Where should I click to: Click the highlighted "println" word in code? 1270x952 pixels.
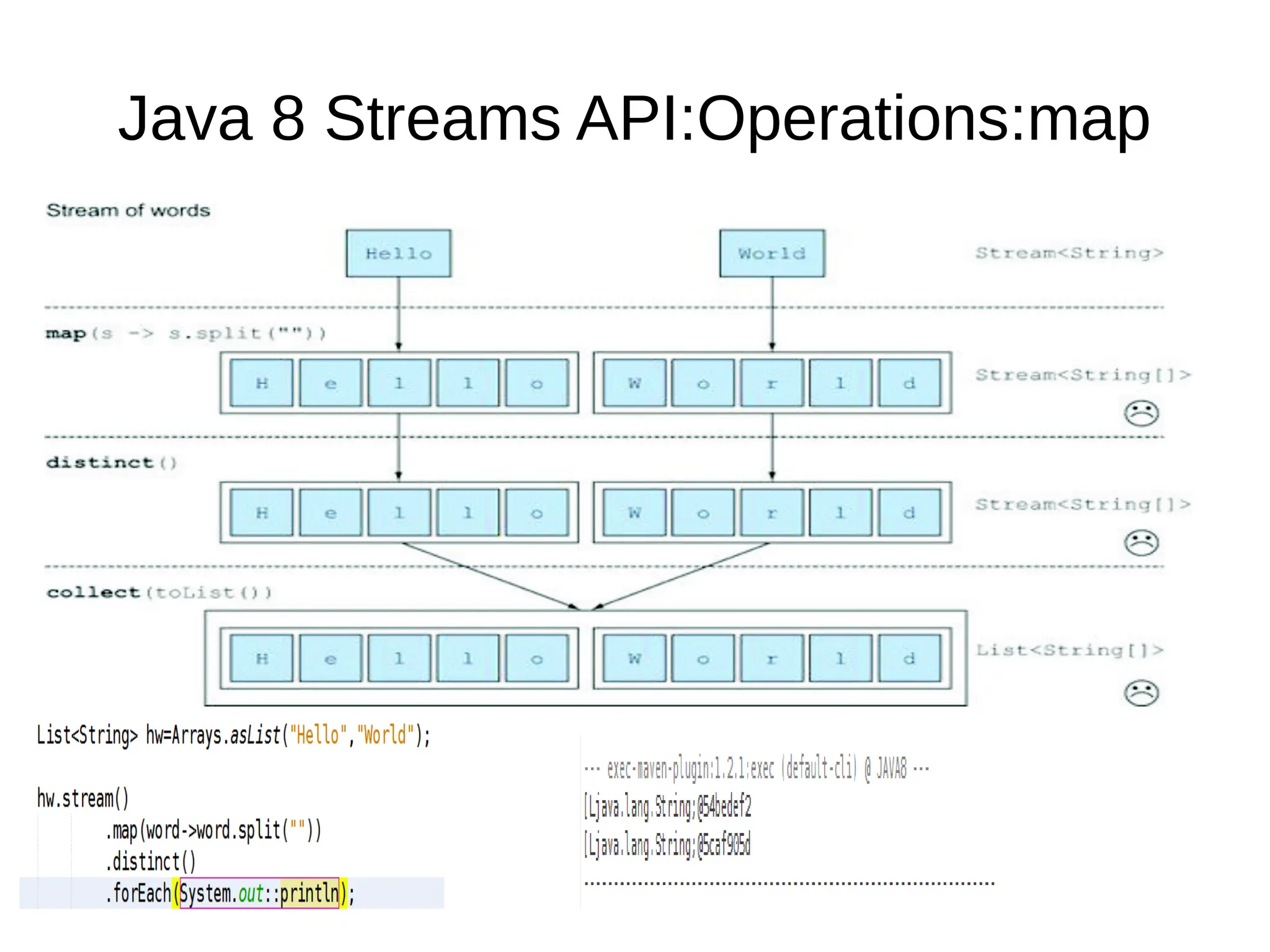pyautogui.click(x=309, y=894)
